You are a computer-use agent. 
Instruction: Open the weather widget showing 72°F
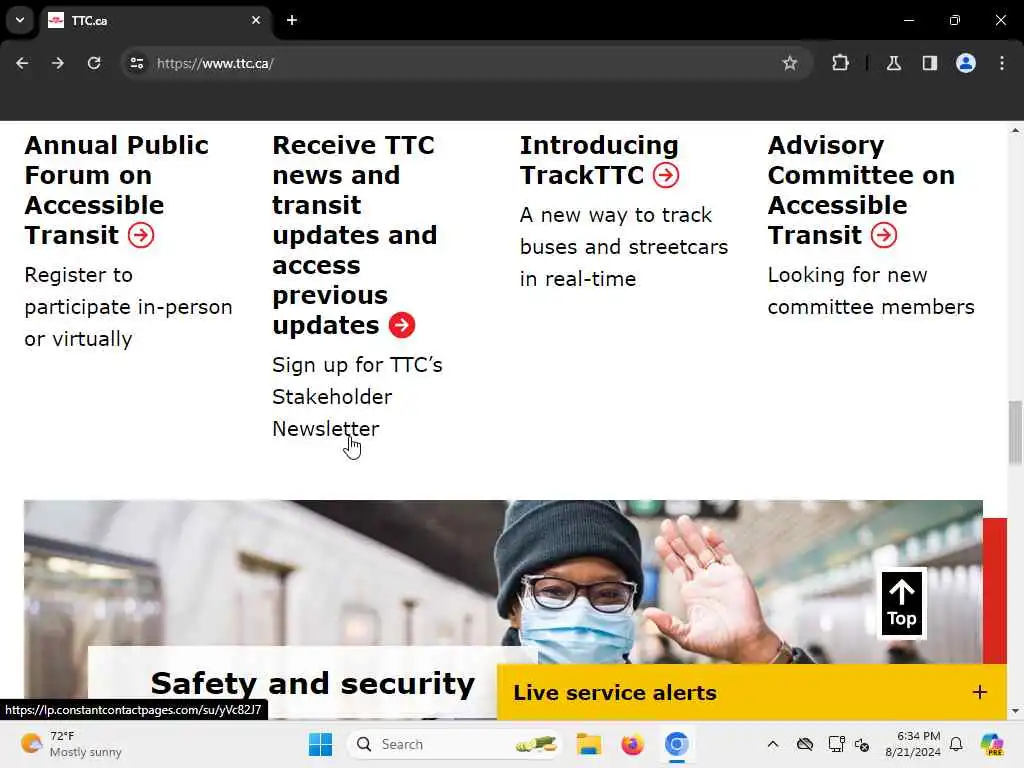pyautogui.click(x=71, y=744)
